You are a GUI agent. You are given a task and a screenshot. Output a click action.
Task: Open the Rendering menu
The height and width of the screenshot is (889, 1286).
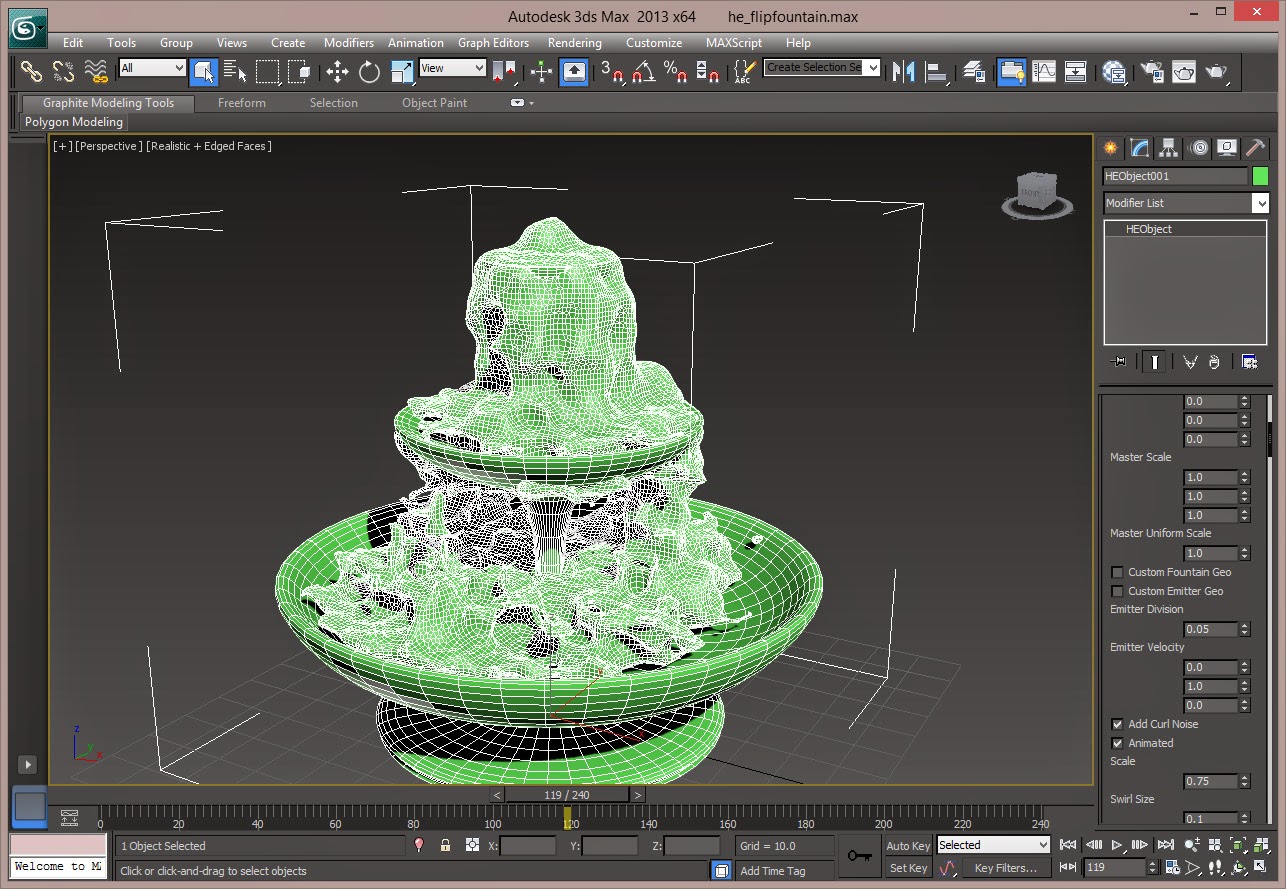[575, 43]
